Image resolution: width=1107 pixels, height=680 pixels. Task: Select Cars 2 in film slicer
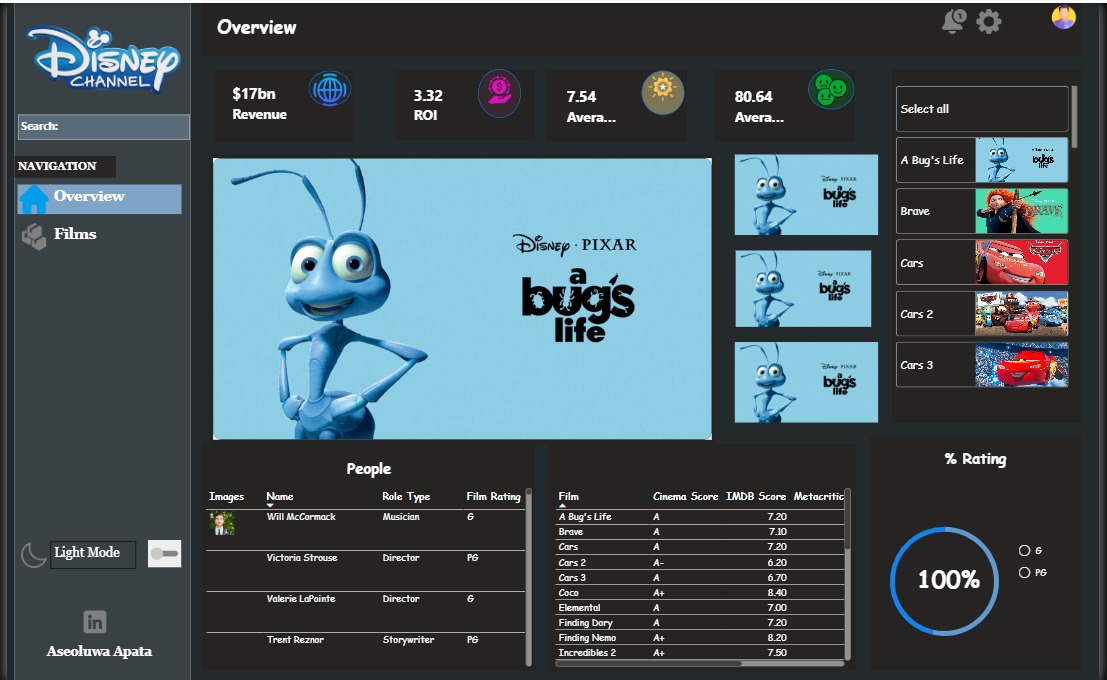982,314
